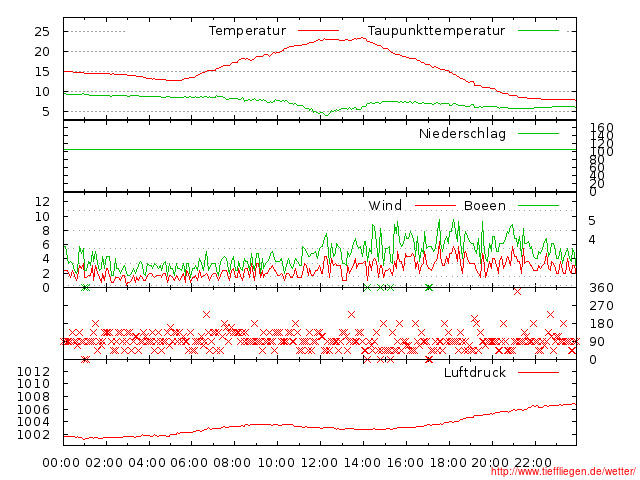Image resolution: width=640 pixels, height=480 pixels.
Task: Click the 160 precipitation axis value
Action: tap(602, 127)
